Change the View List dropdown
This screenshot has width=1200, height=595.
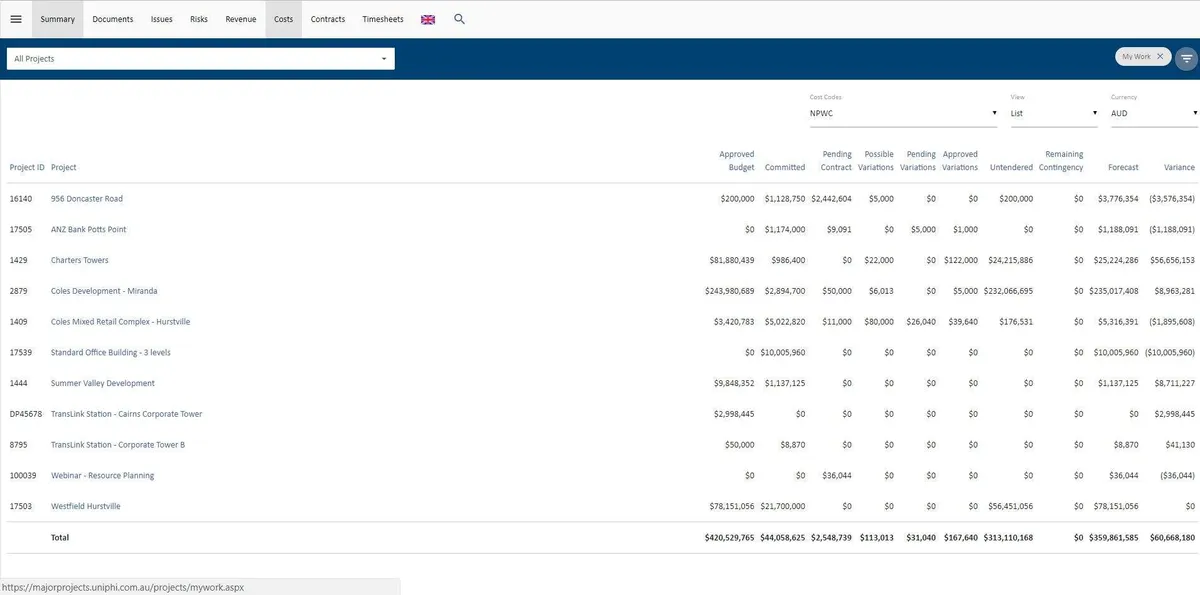point(1054,113)
